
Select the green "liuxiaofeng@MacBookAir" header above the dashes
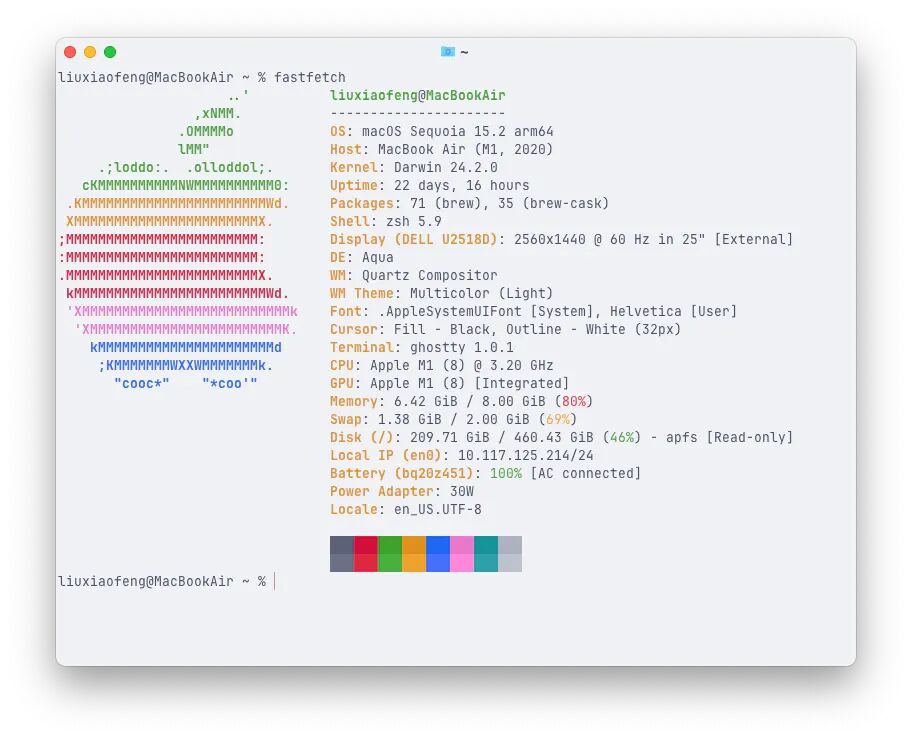[418, 95]
